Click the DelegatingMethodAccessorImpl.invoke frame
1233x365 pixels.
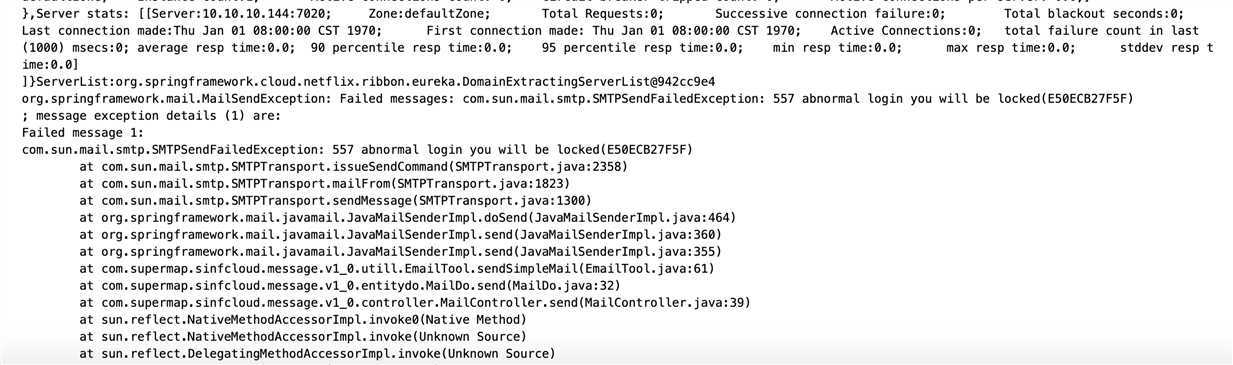tap(317, 354)
